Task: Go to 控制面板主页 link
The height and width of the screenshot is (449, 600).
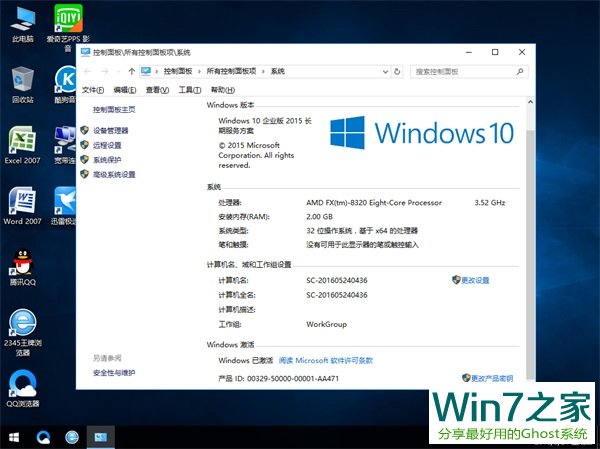Action: 114,110
